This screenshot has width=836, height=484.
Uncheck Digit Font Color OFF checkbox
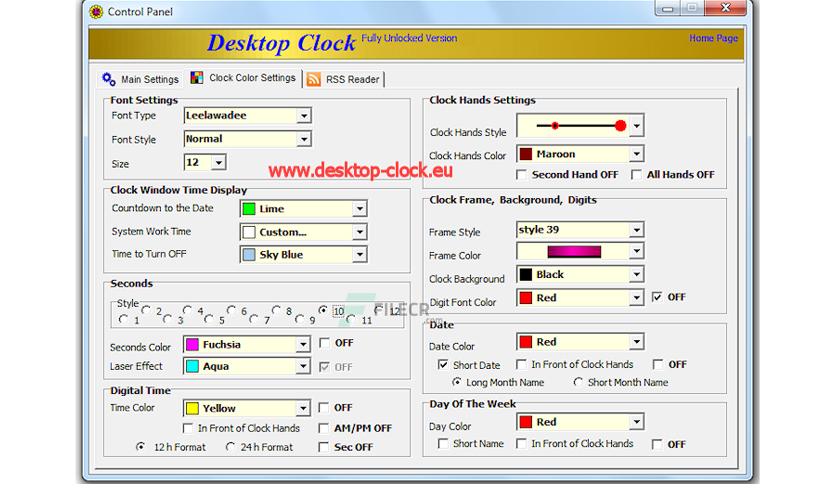coord(657,297)
